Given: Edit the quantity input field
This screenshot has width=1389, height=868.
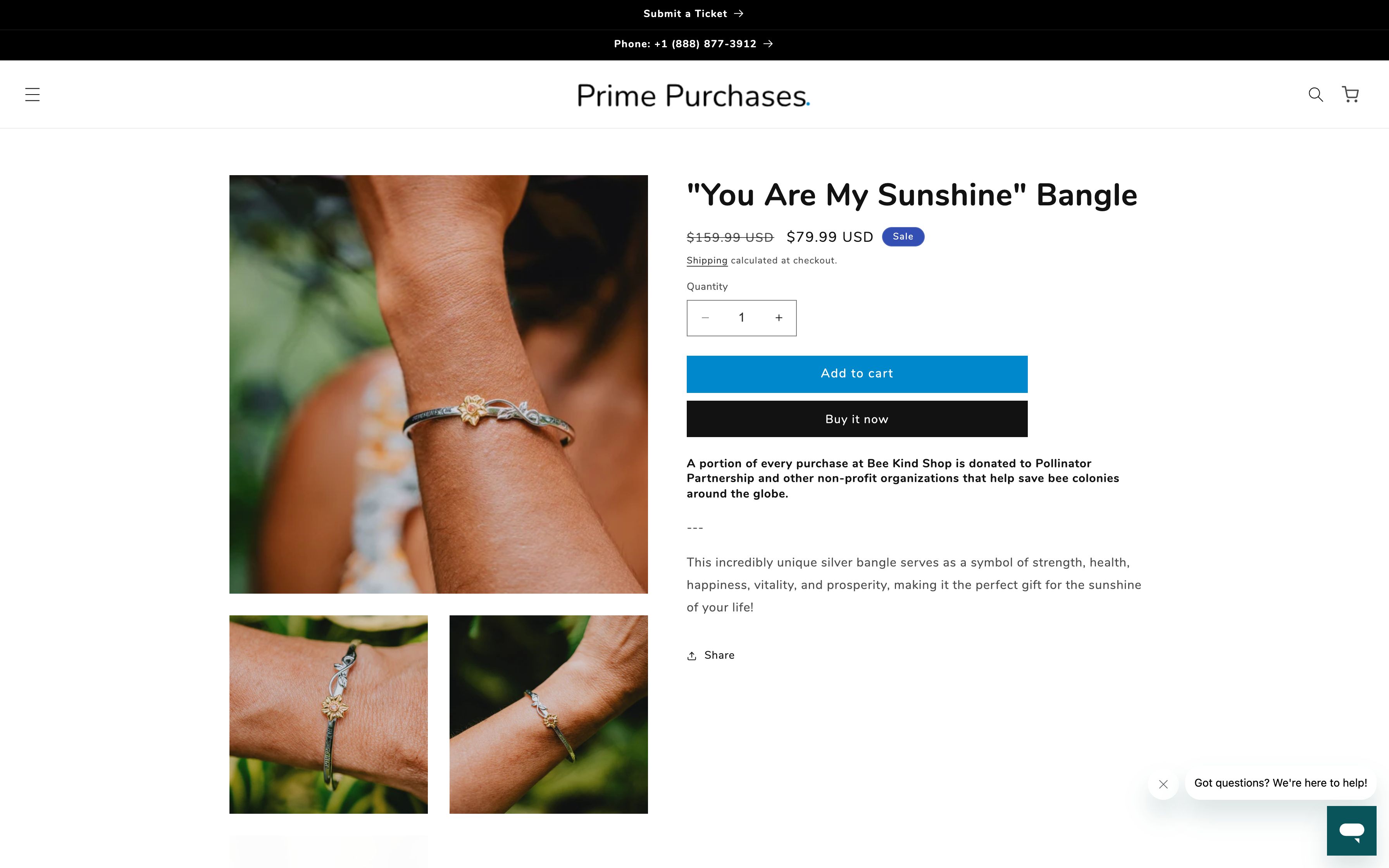Looking at the screenshot, I should [741, 317].
